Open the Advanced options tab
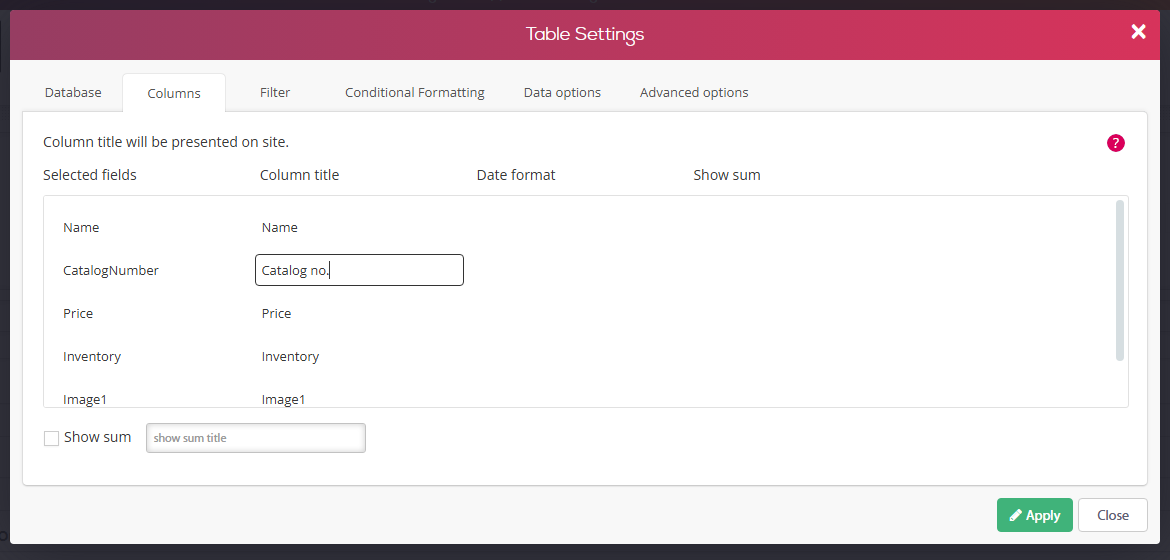The image size is (1170, 560). [x=694, y=93]
